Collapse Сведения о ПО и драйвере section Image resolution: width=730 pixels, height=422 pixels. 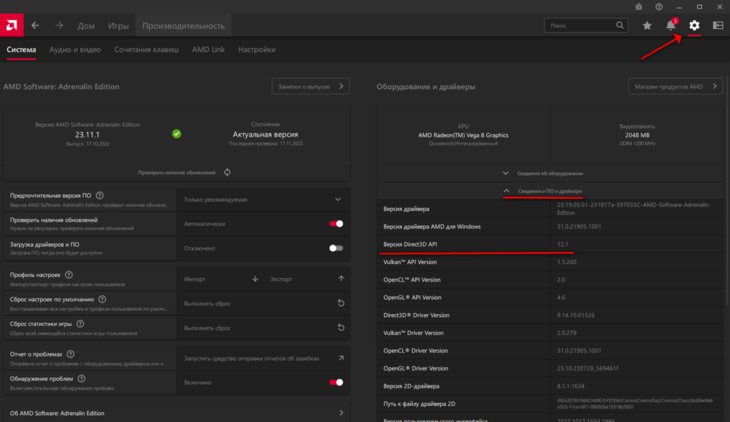click(549, 191)
